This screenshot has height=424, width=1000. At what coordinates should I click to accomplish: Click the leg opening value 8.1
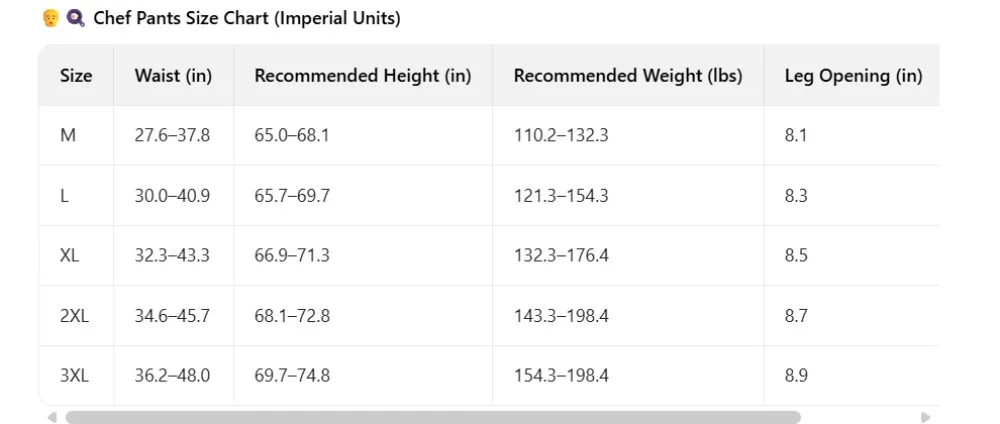coord(796,135)
